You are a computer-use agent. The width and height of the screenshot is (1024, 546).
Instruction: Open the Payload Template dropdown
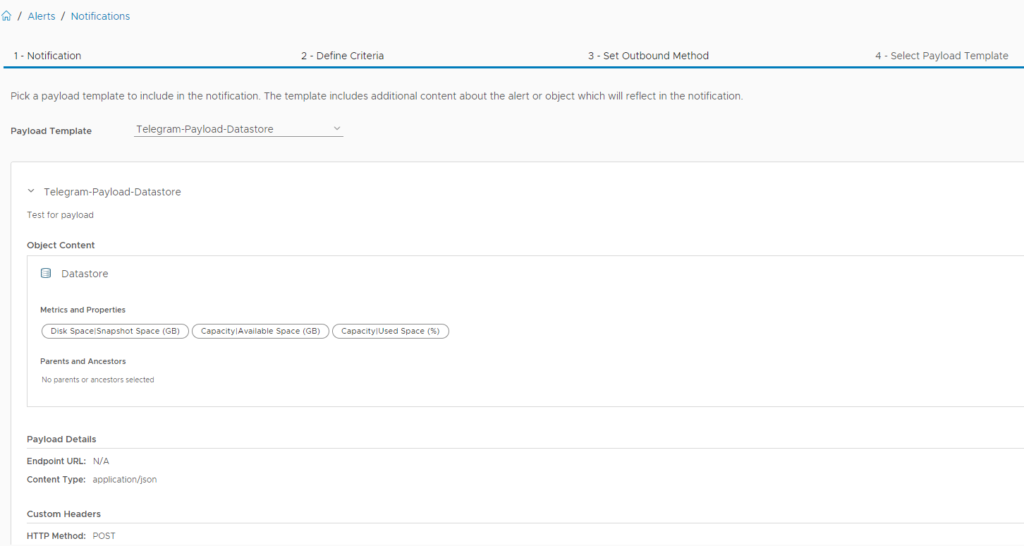238,129
